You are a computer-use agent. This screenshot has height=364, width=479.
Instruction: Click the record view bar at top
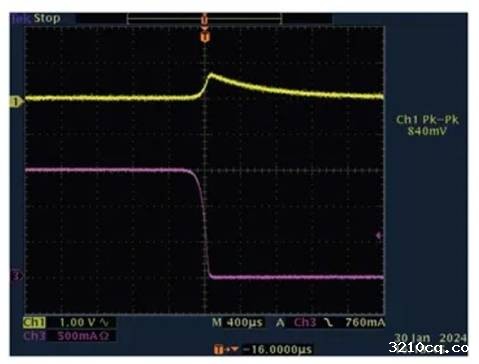coord(205,19)
